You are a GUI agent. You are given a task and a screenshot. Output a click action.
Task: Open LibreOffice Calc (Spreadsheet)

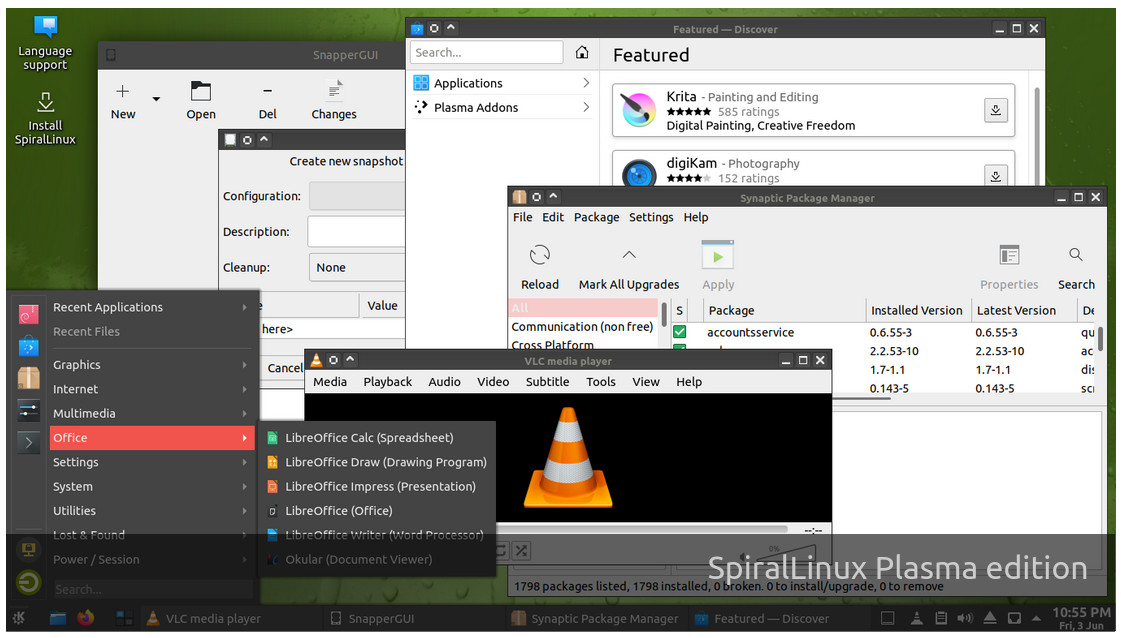click(377, 438)
